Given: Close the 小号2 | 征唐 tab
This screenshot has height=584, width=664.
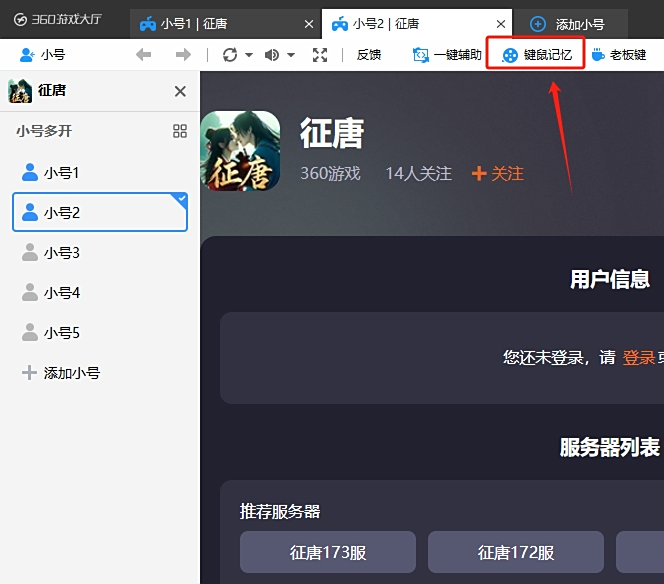Looking at the screenshot, I should tap(501, 24).
